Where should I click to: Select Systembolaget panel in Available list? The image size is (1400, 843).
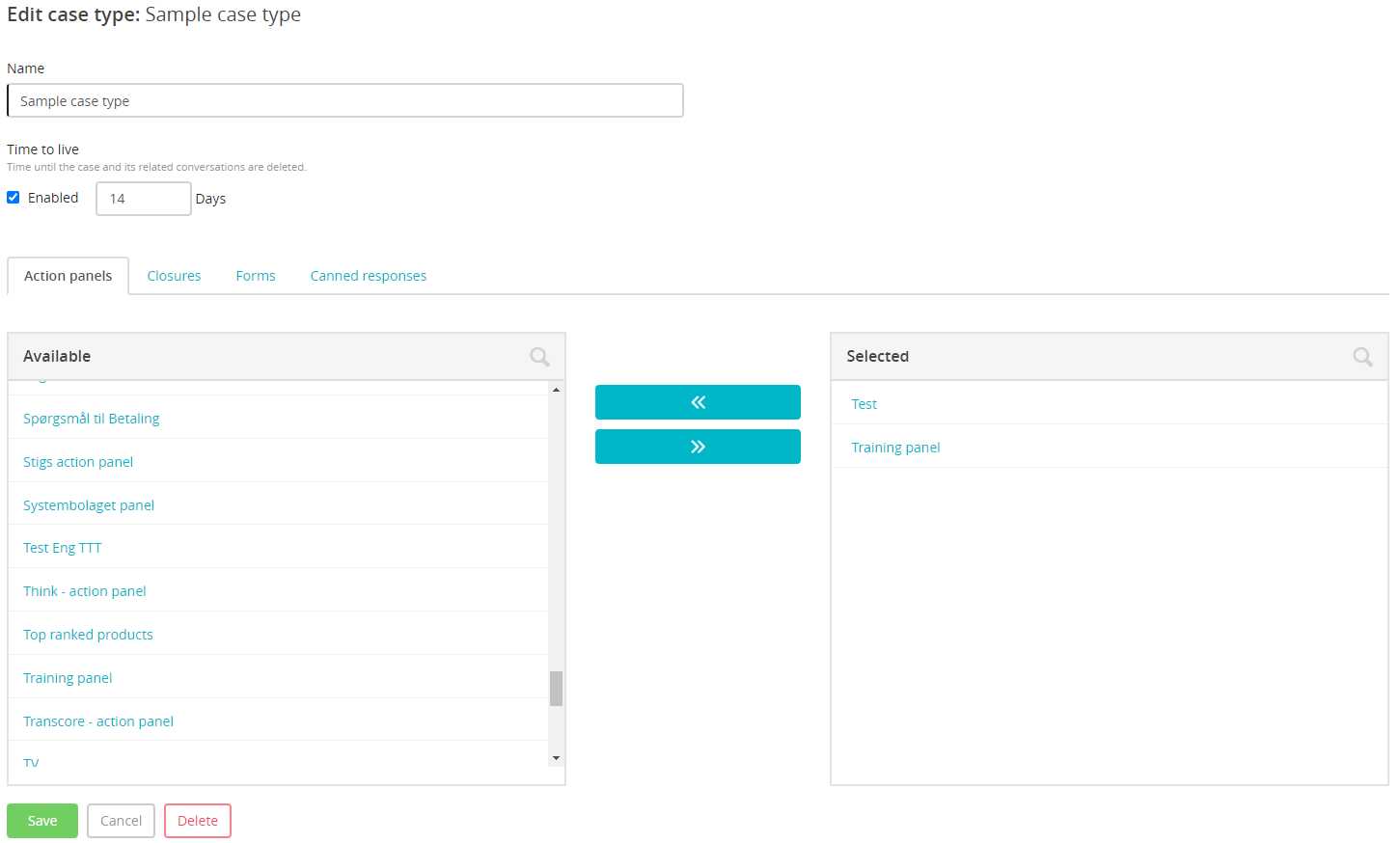[x=89, y=505]
